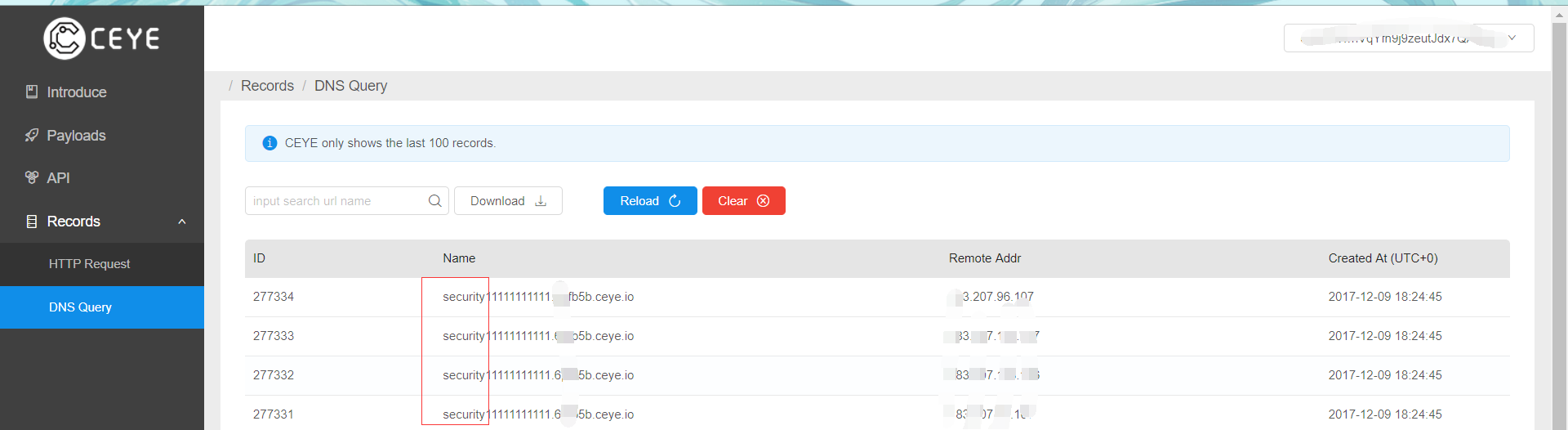Open the Introduce page icon
This screenshot has width=1568, height=430.
coord(32,92)
